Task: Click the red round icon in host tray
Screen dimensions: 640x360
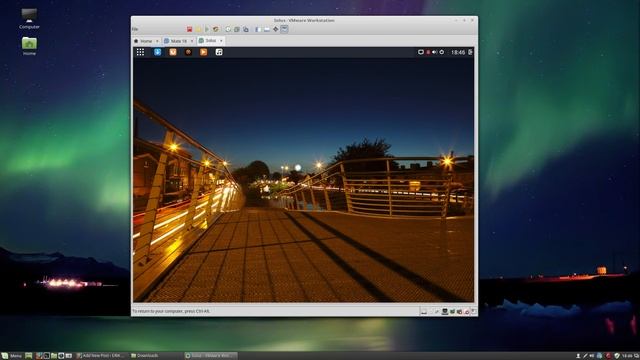Action: pos(608,356)
